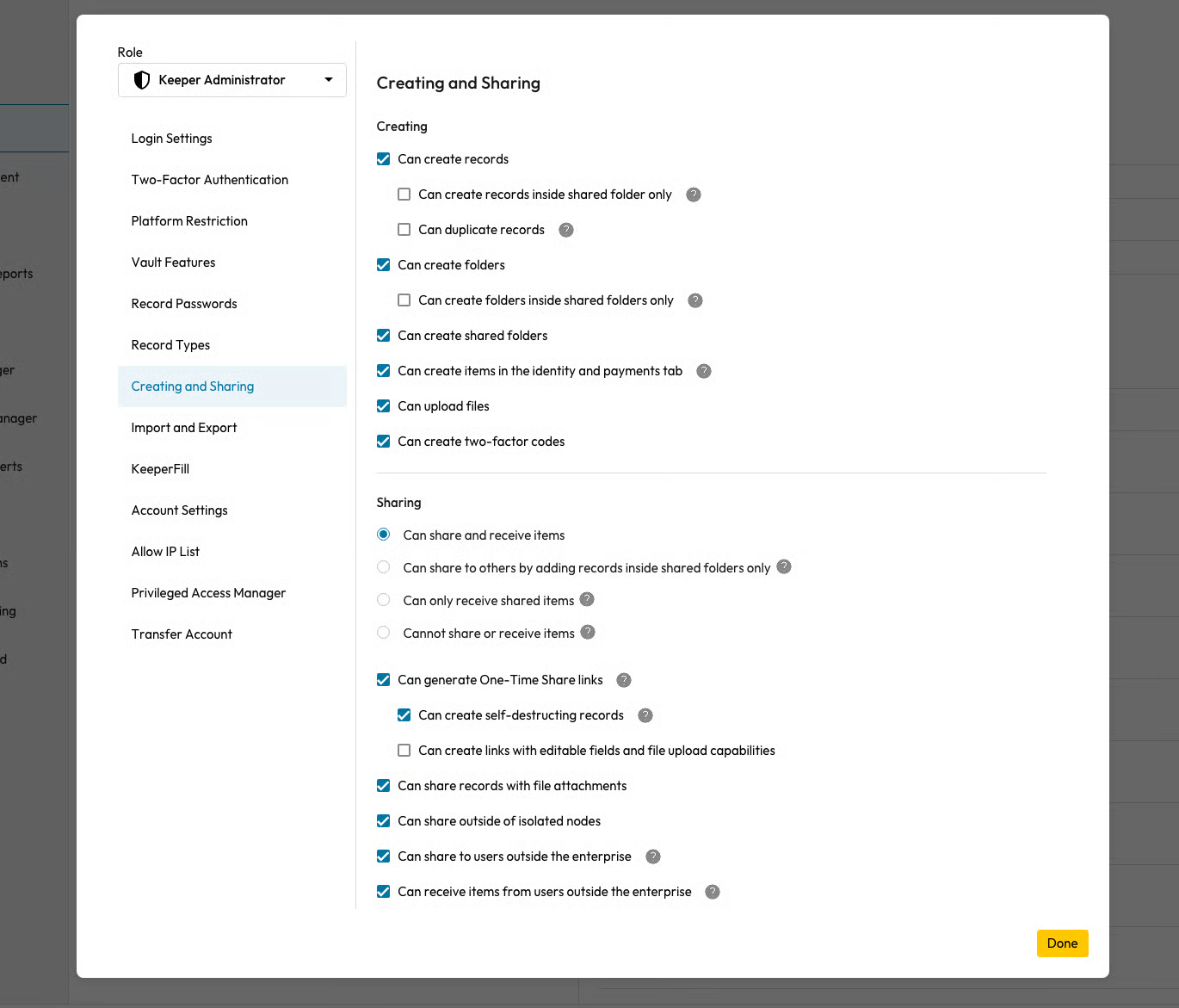
Task: Click help icon for identity and payments tab
Action: 704,371
